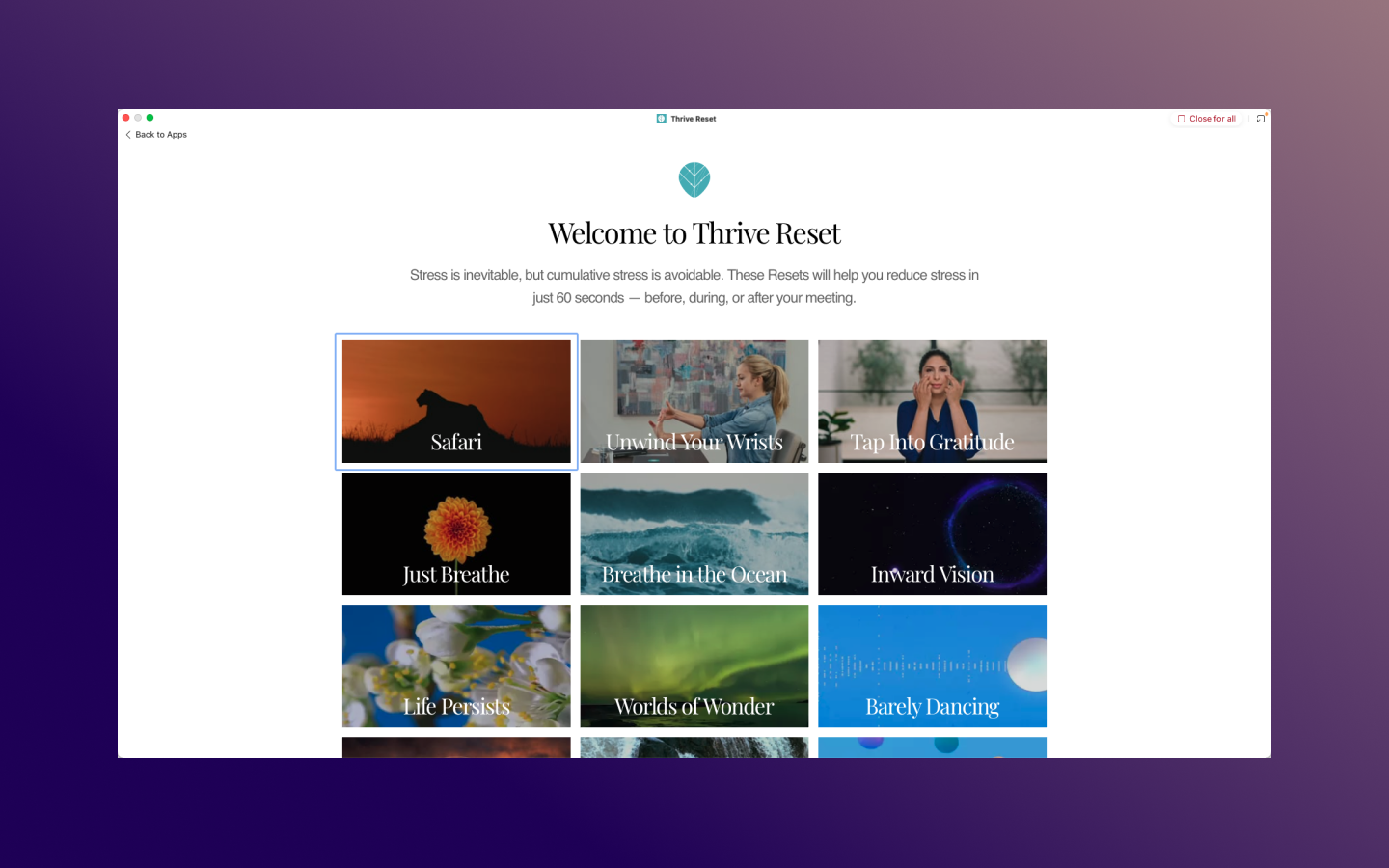Open the pop-out window icon at top right

pos(1261,119)
